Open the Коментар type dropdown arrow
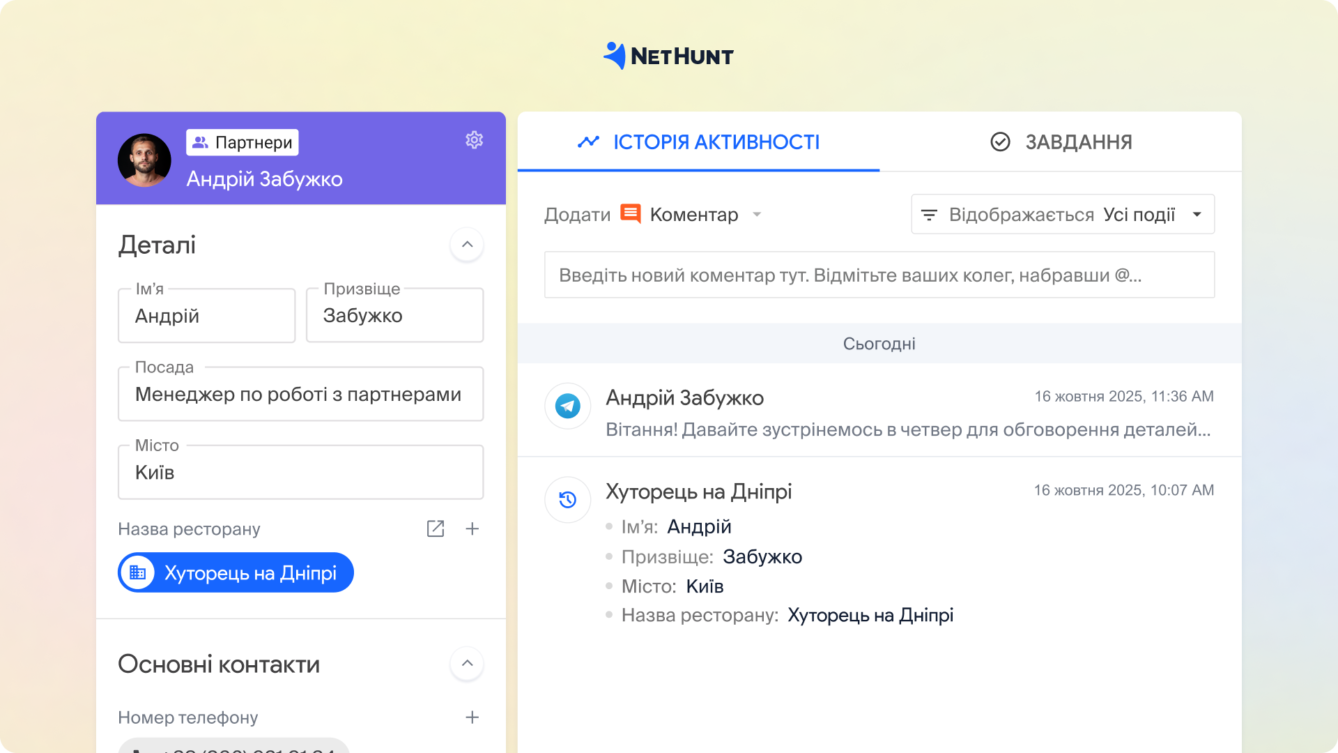 click(757, 214)
